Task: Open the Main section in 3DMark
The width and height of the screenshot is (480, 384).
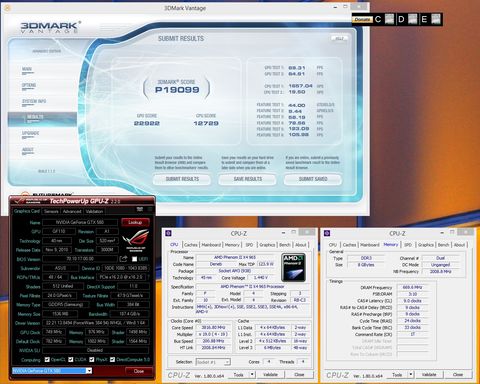Action: tap(27, 69)
